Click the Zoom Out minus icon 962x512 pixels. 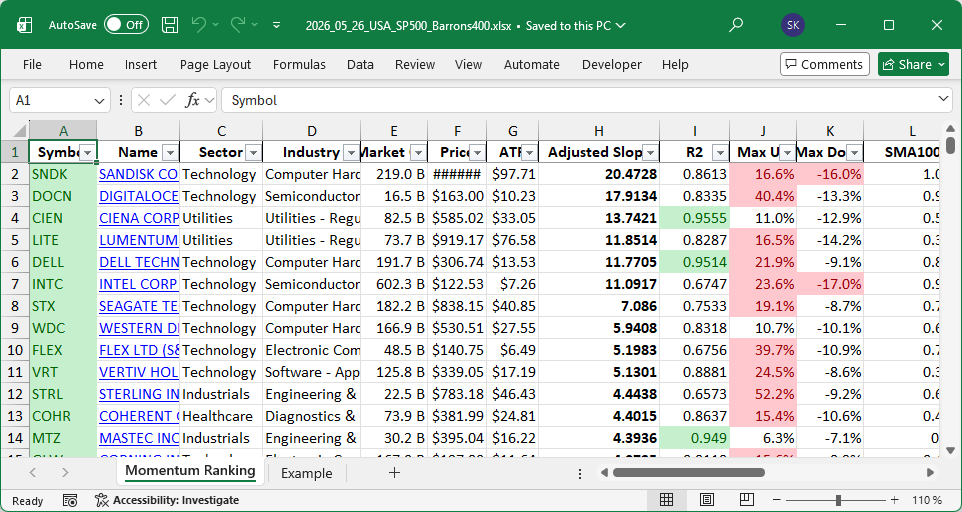pyautogui.click(x=779, y=500)
